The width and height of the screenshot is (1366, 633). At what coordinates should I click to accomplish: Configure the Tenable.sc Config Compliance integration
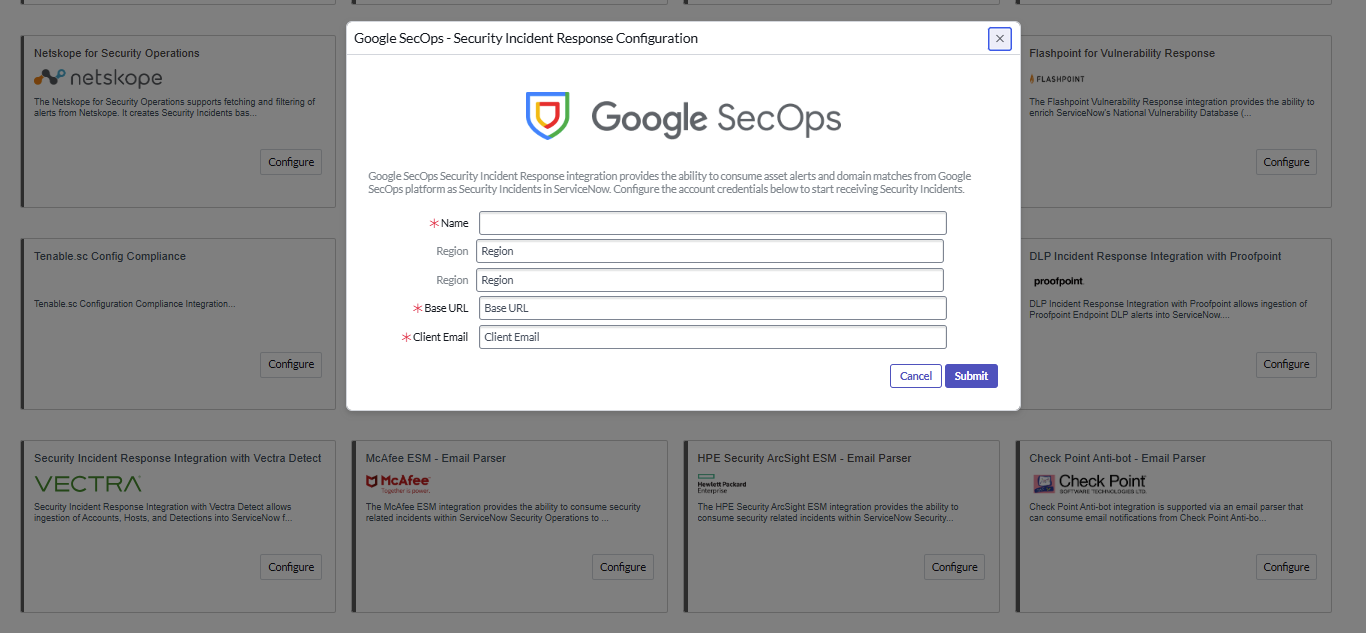coord(290,364)
